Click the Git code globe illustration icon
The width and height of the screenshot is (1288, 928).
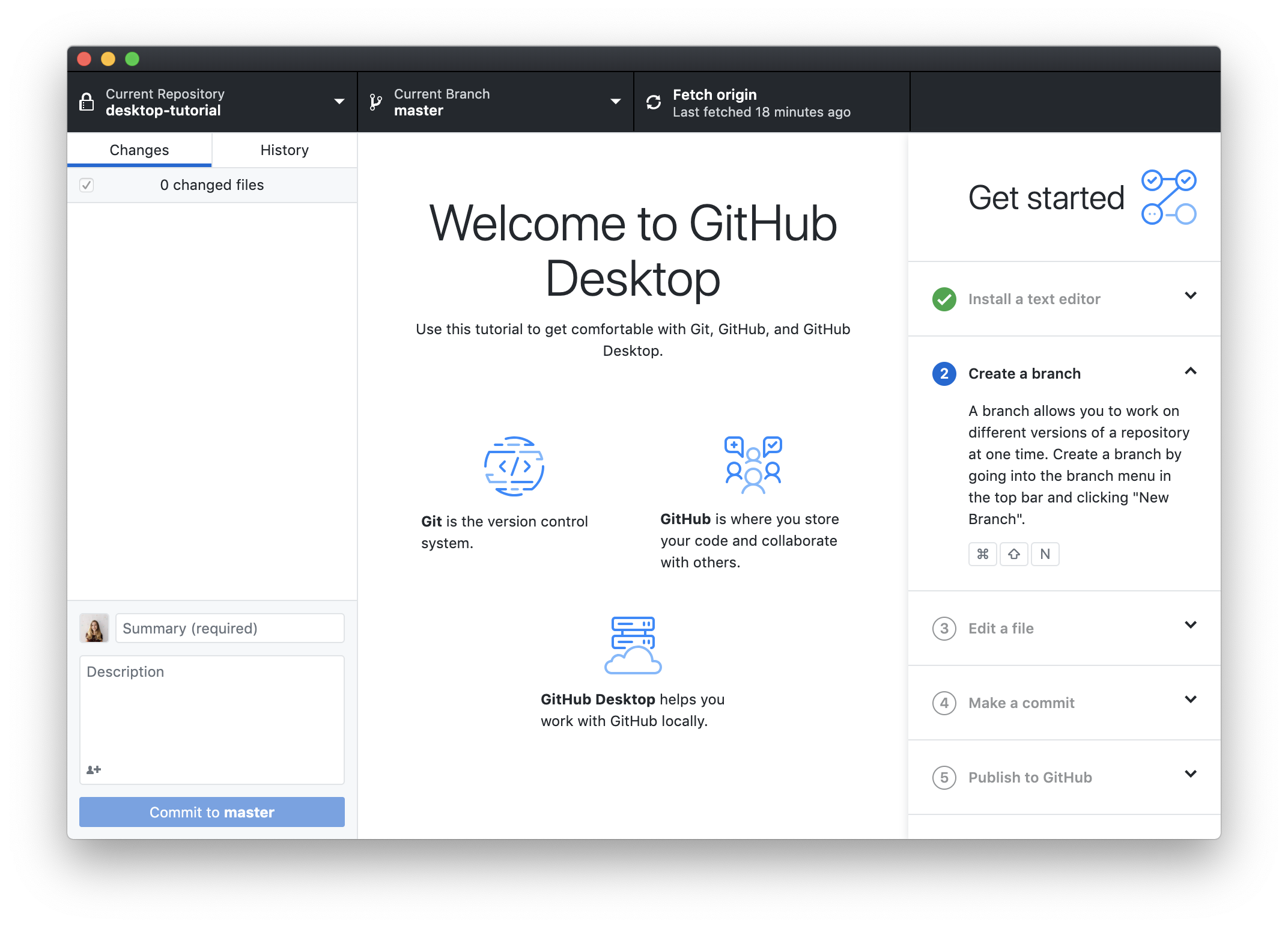tap(514, 466)
